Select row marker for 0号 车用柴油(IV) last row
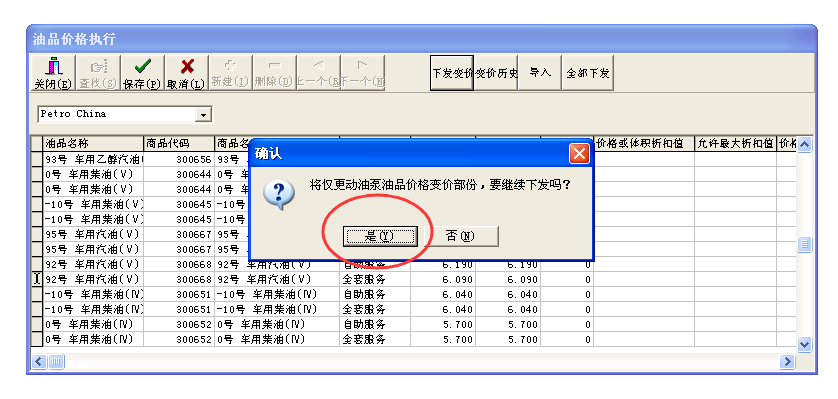The height and width of the screenshot is (399, 838). pos(36,339)
